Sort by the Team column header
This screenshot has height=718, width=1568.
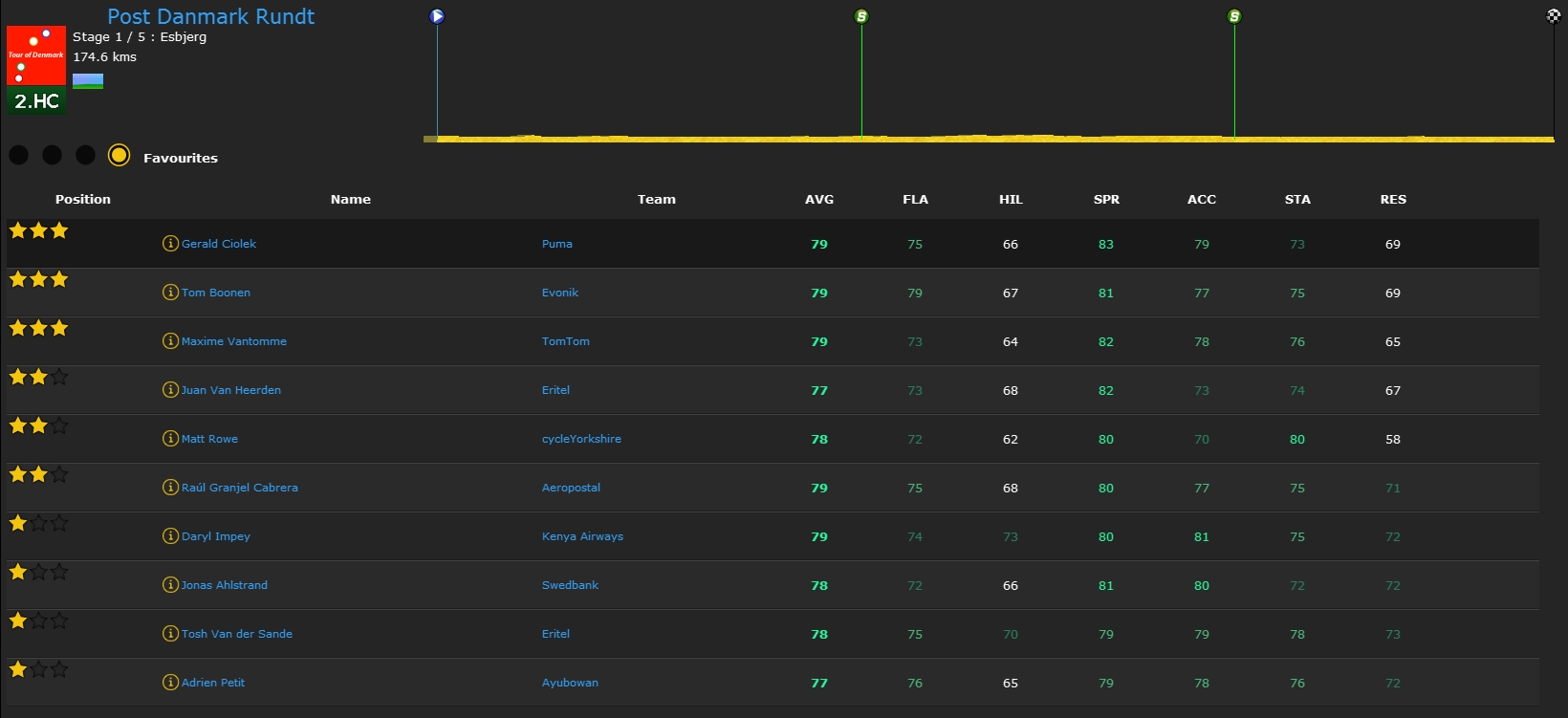[657, 199]
